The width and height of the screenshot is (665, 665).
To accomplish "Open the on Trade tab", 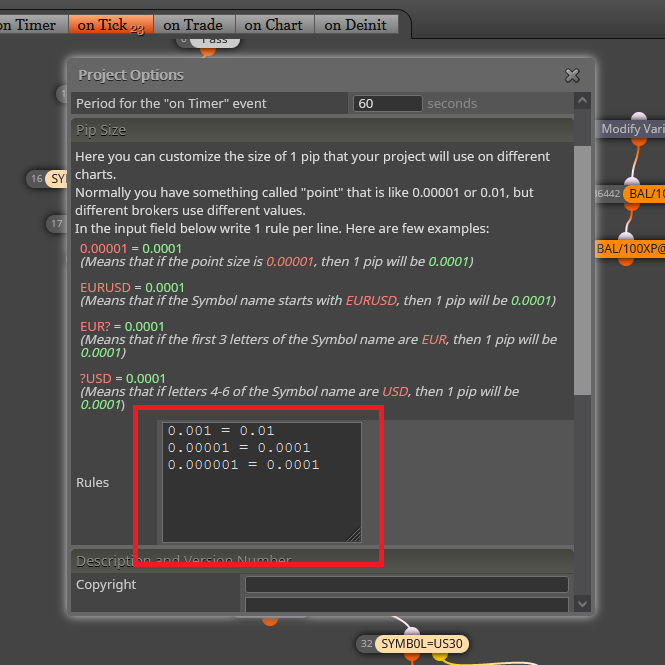I will point(193,25).
